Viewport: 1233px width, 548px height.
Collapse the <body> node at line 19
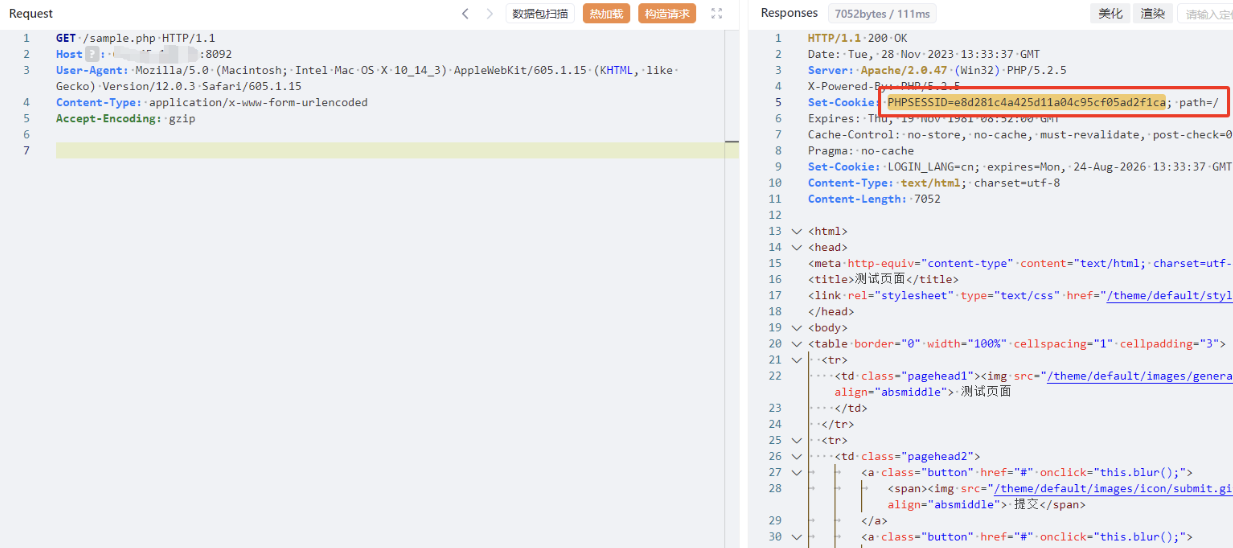796,327
